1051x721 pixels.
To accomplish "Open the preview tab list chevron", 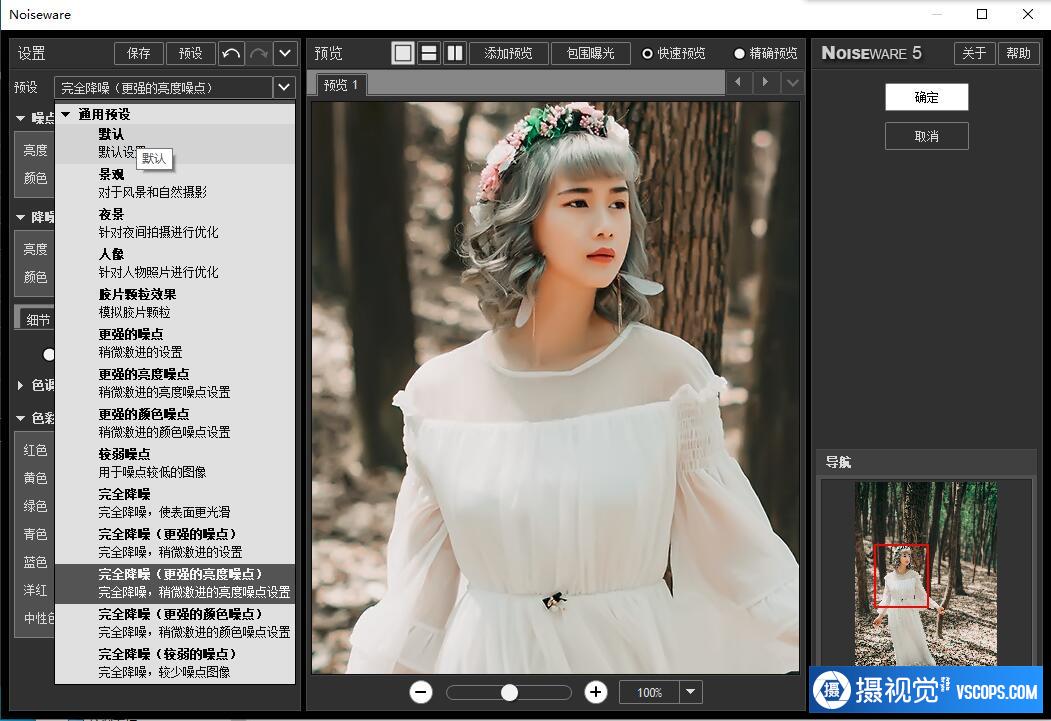I will 792,83.
